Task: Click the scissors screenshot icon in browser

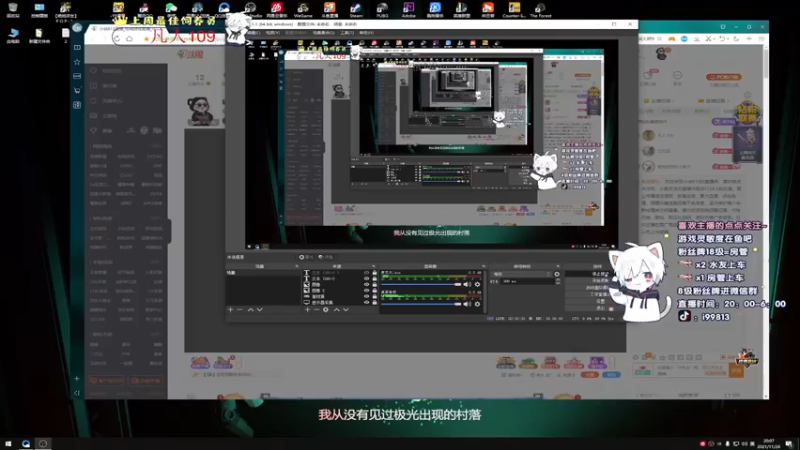Action: [x=708, y=39]
